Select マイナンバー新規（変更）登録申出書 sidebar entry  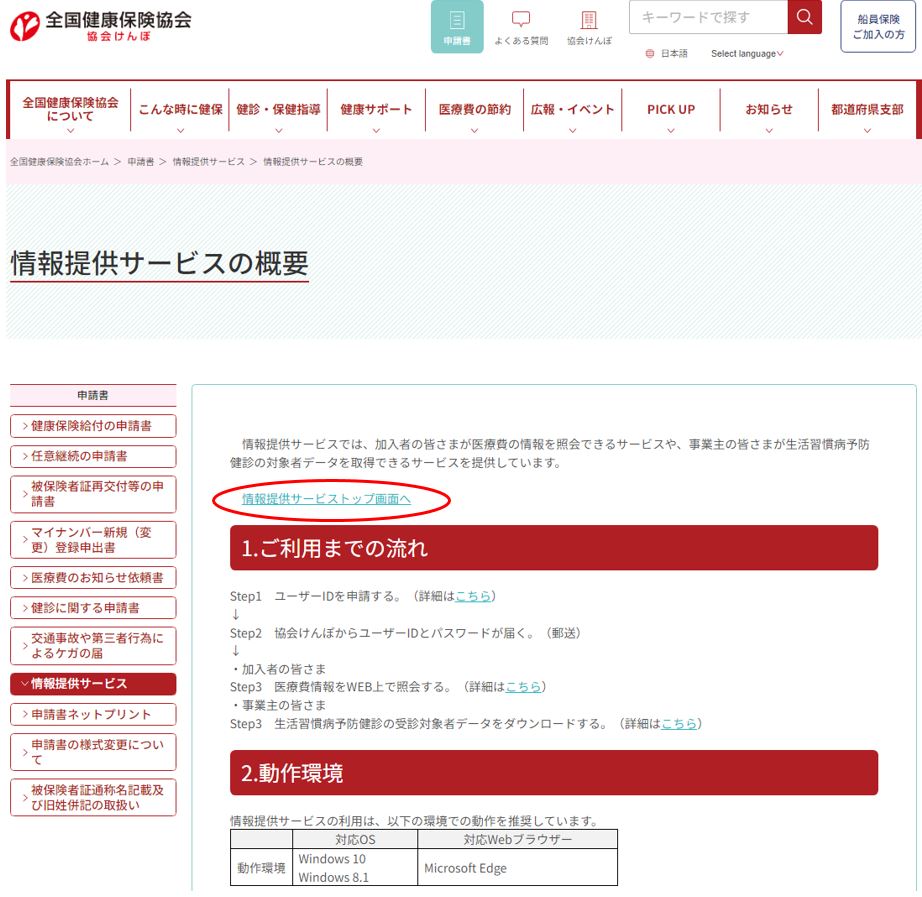[x=92, y=540]
